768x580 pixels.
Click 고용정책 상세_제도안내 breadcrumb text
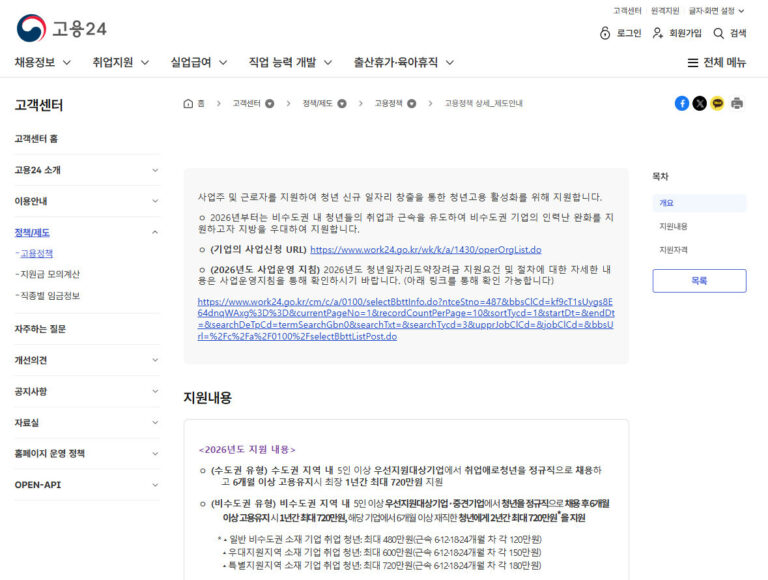pyautogui.click(x=483, y=103)
